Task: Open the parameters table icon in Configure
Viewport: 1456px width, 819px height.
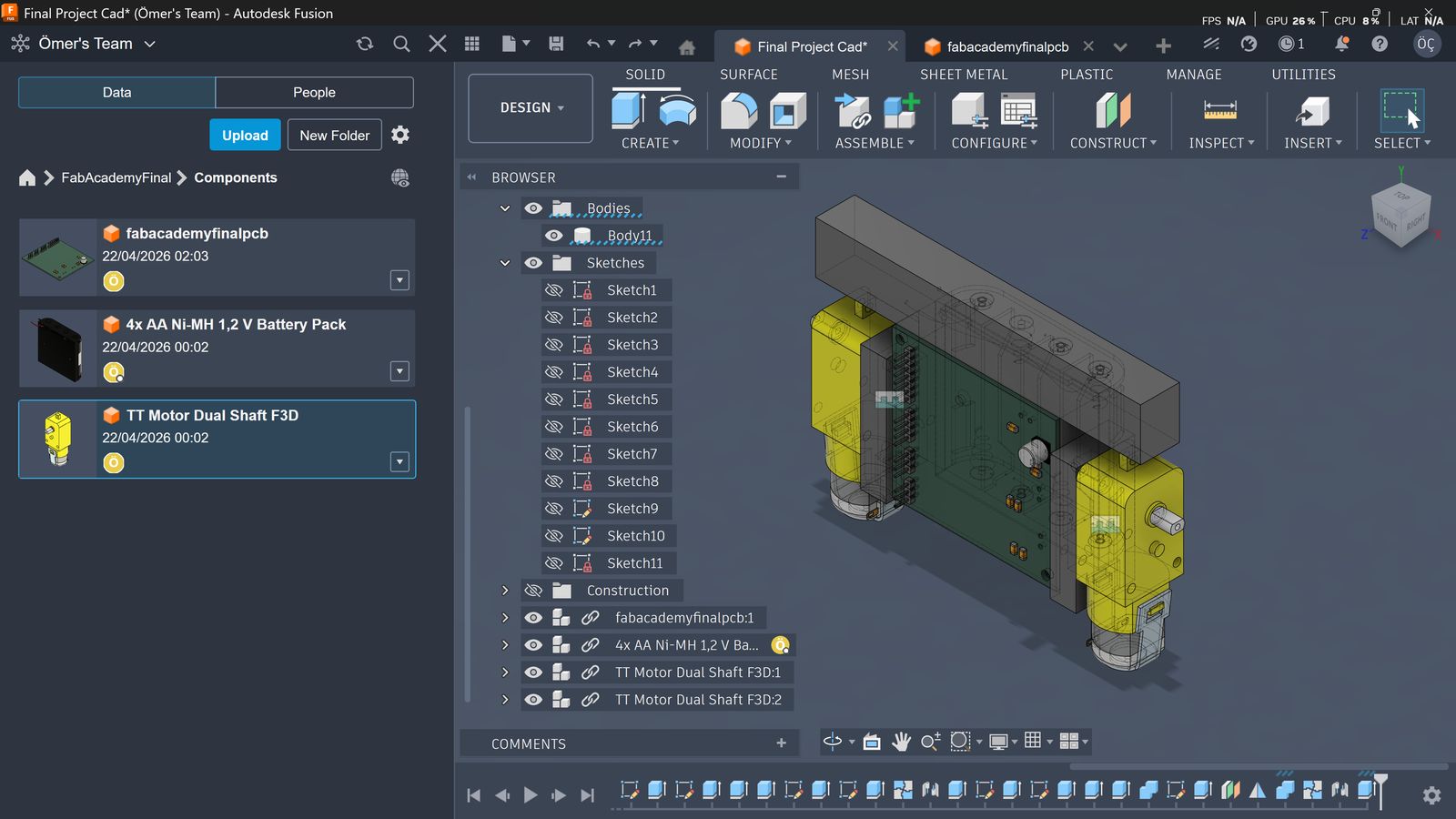Action: pos(1019,111)
